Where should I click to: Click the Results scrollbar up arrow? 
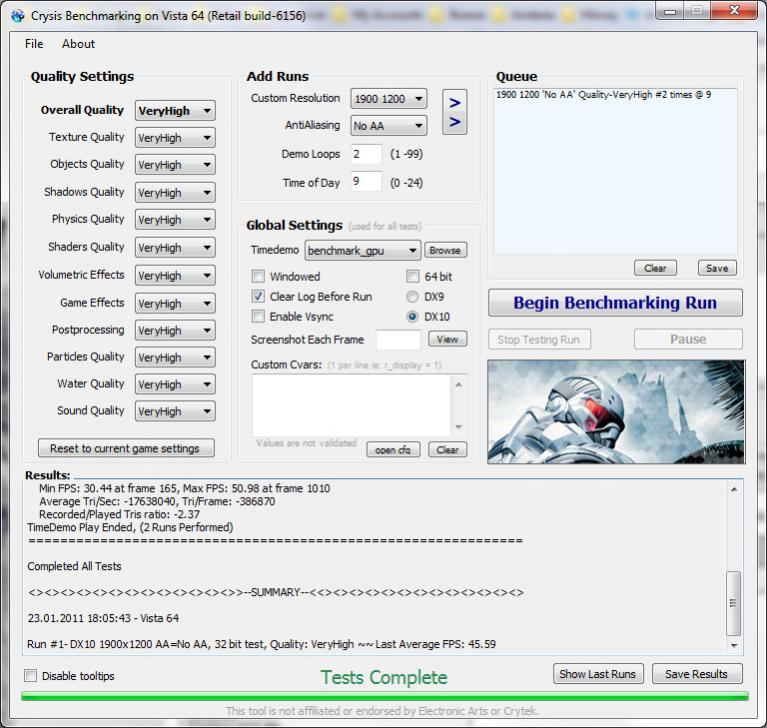[x=734, y=489]
